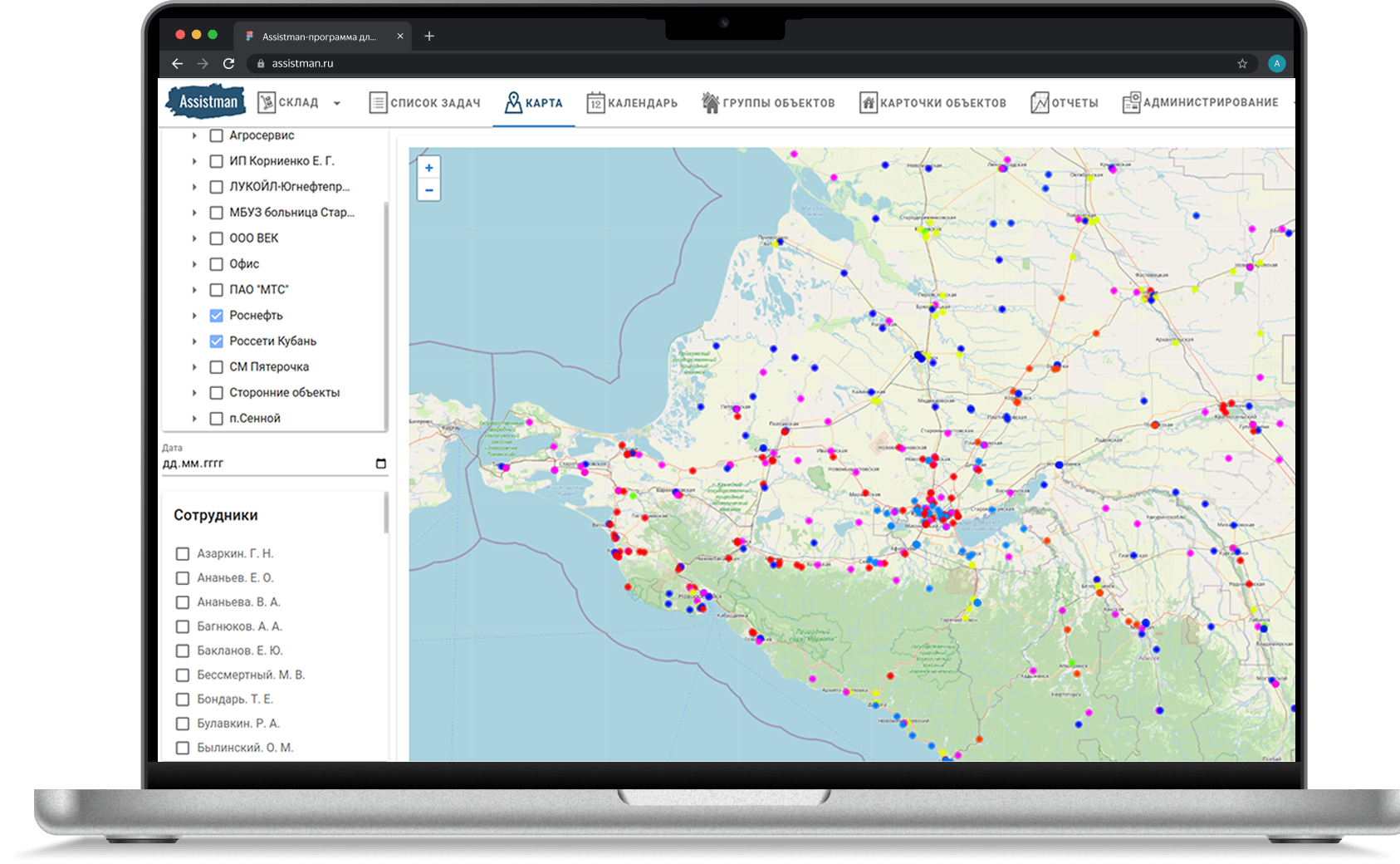This screenshot has width=1400, height=864.
Task: Open the Склад dropdown arrow
Action: coord(337,104)
